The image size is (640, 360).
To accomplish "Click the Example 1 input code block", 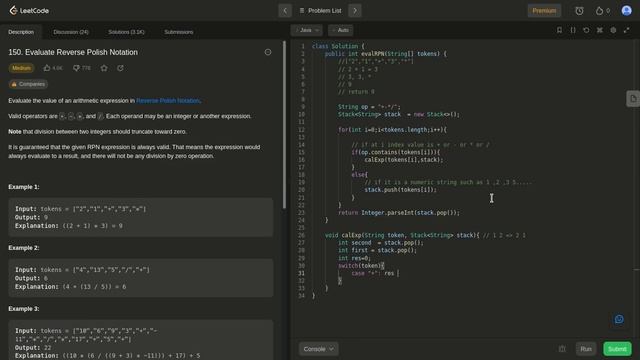I will click(140, 217).
